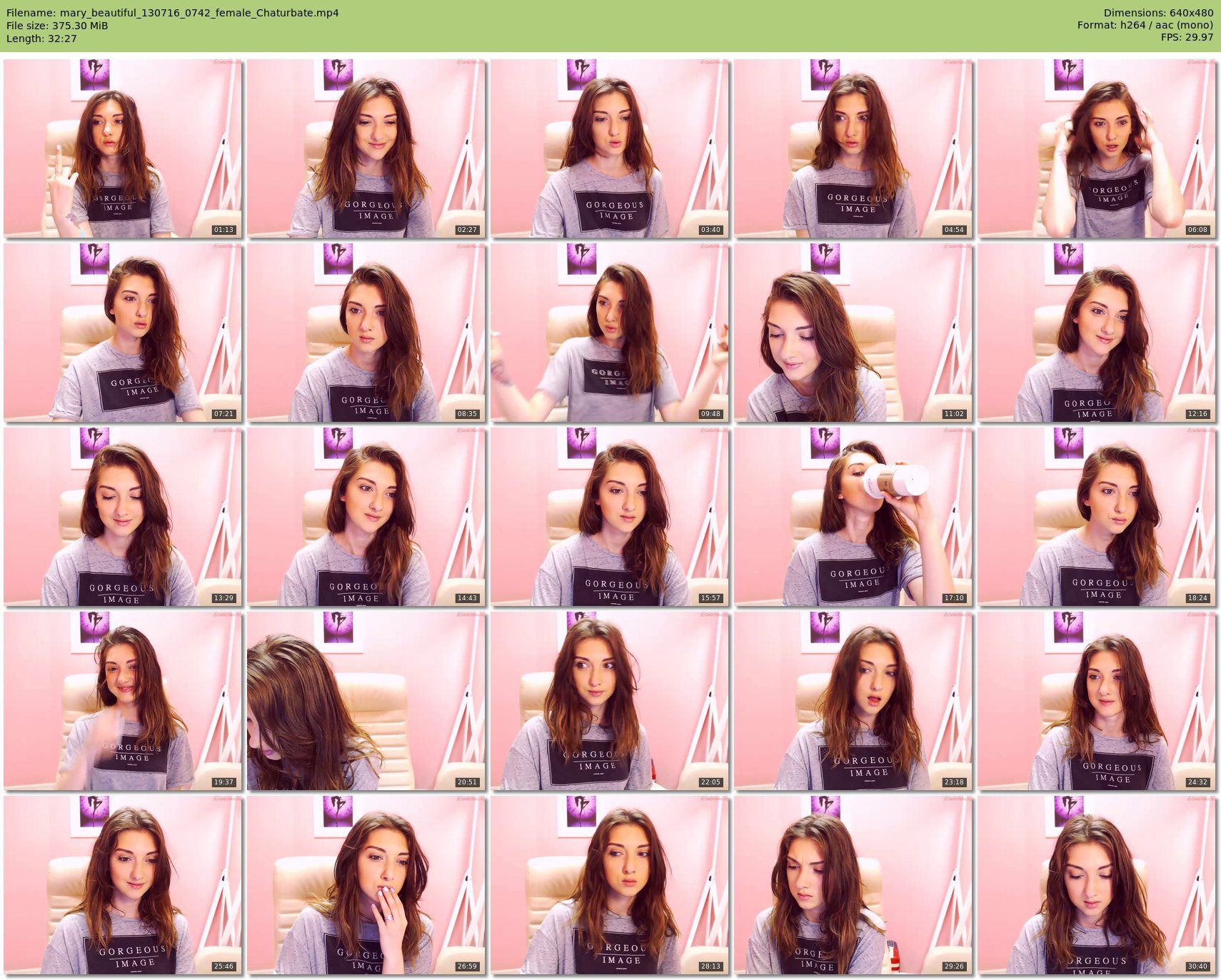This screenshot has height=980, width=1221.
Task: Pick the 28:13 video frame
Action: pos(610,885)
